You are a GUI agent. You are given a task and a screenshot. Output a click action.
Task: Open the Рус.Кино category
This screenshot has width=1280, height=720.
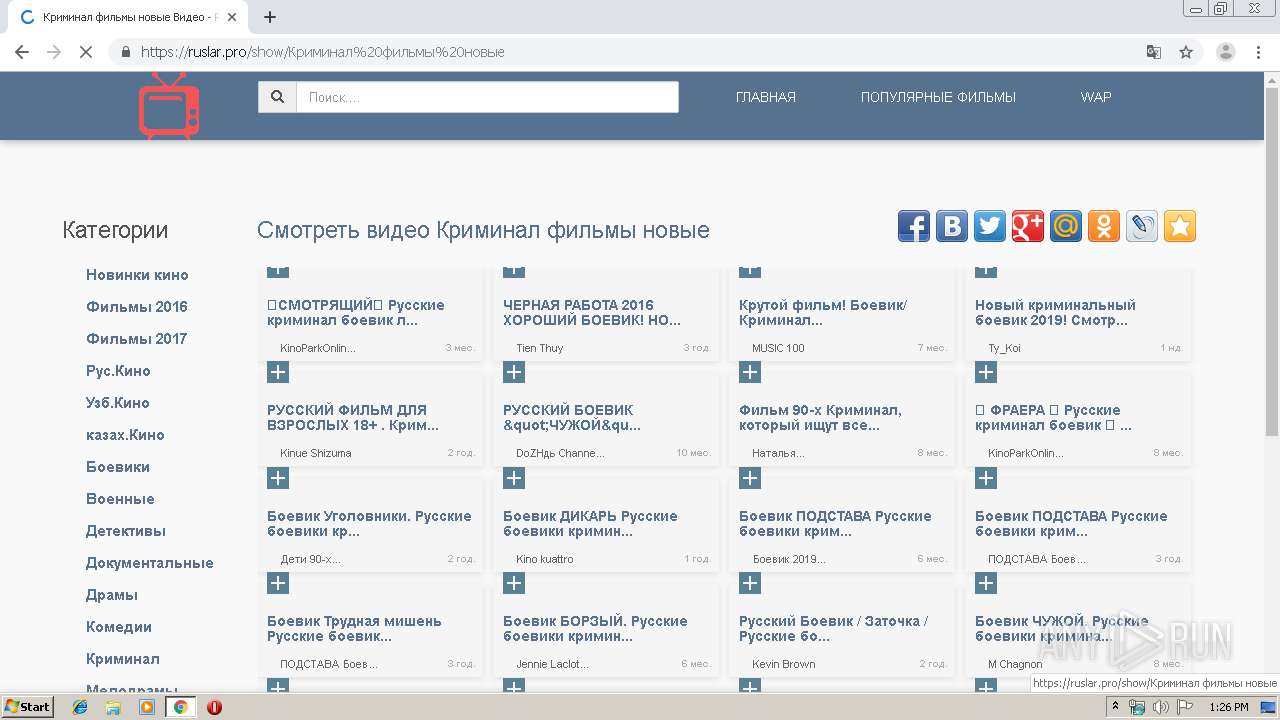click(x=118, y=371)
